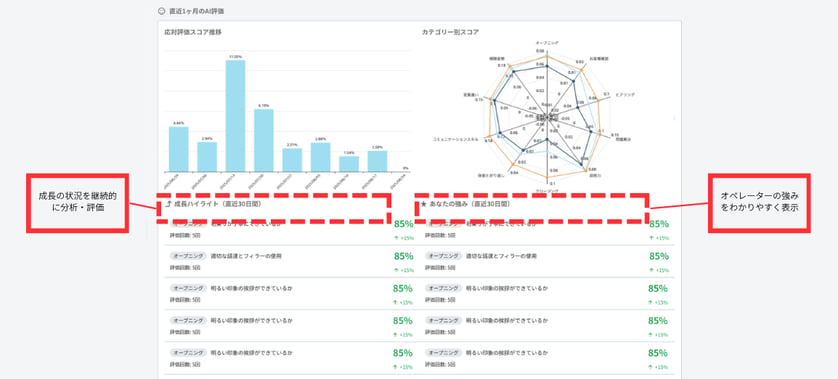Image resolution: width=838 pixels, height=379 pixels.
Task: Click the 成長ハイライト(直近30日間) heading
Action: [x=218, y=204]
